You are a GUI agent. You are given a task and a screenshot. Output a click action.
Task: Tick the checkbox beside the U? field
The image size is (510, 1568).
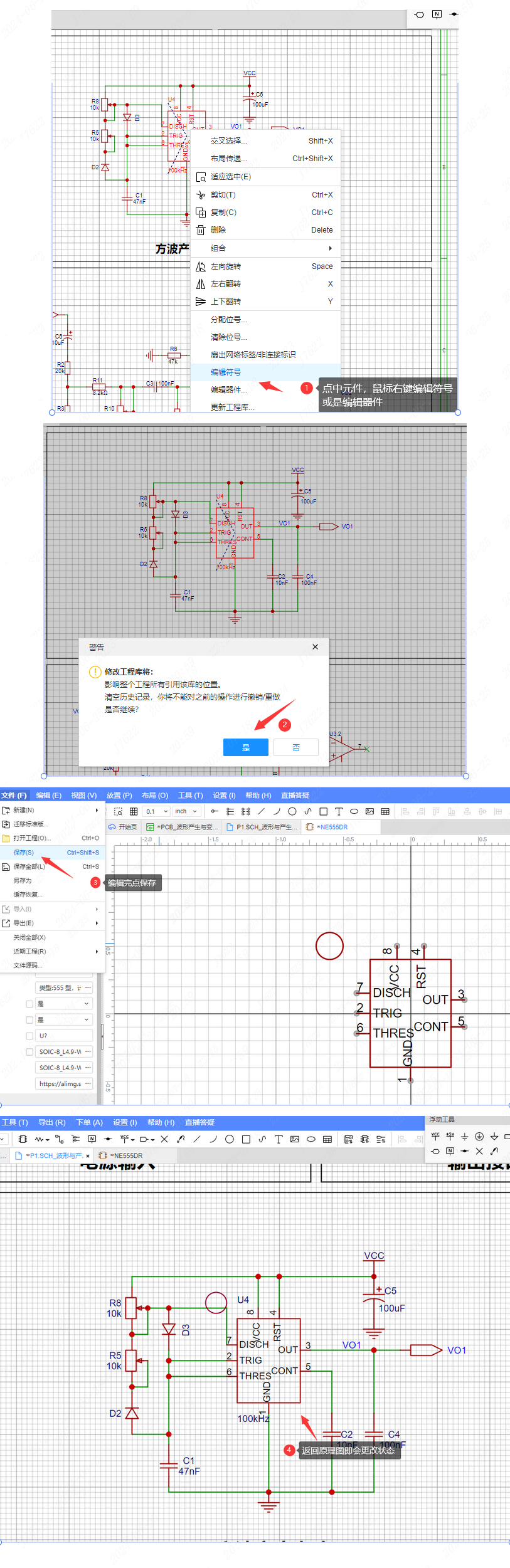coord(29,1036)
